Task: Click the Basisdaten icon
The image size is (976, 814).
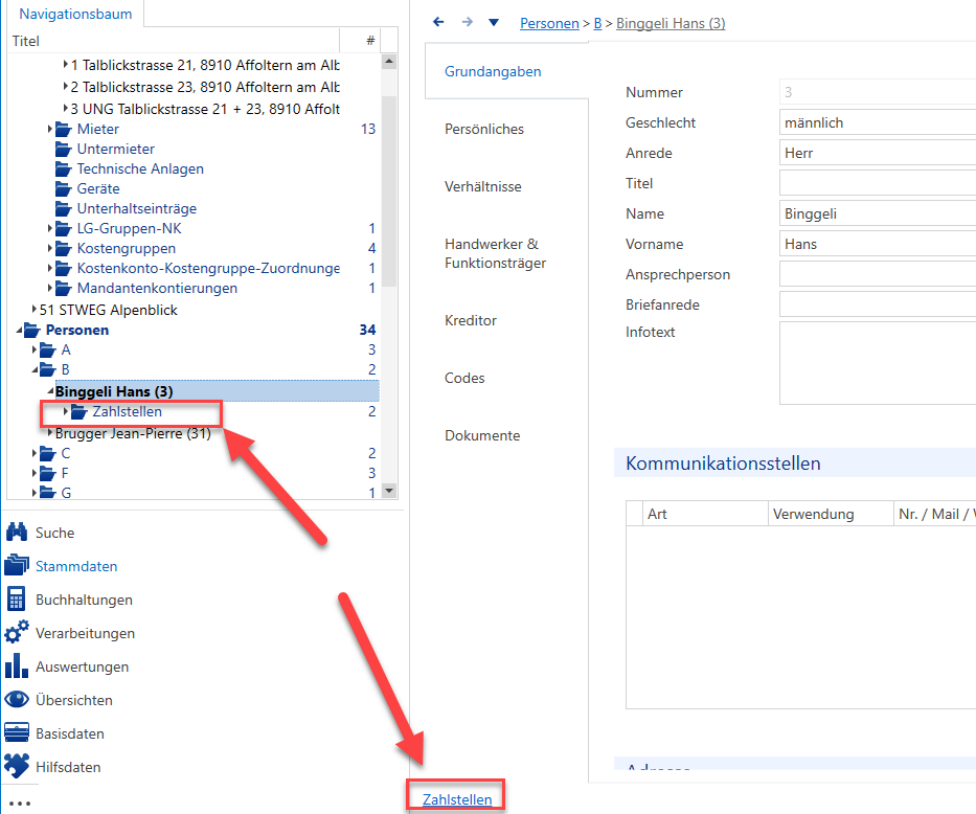Action: 16,732
